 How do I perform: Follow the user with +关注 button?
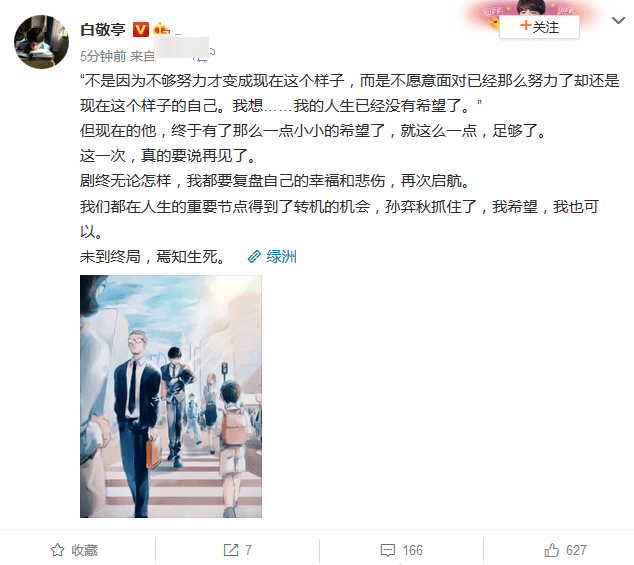[539, 27]
